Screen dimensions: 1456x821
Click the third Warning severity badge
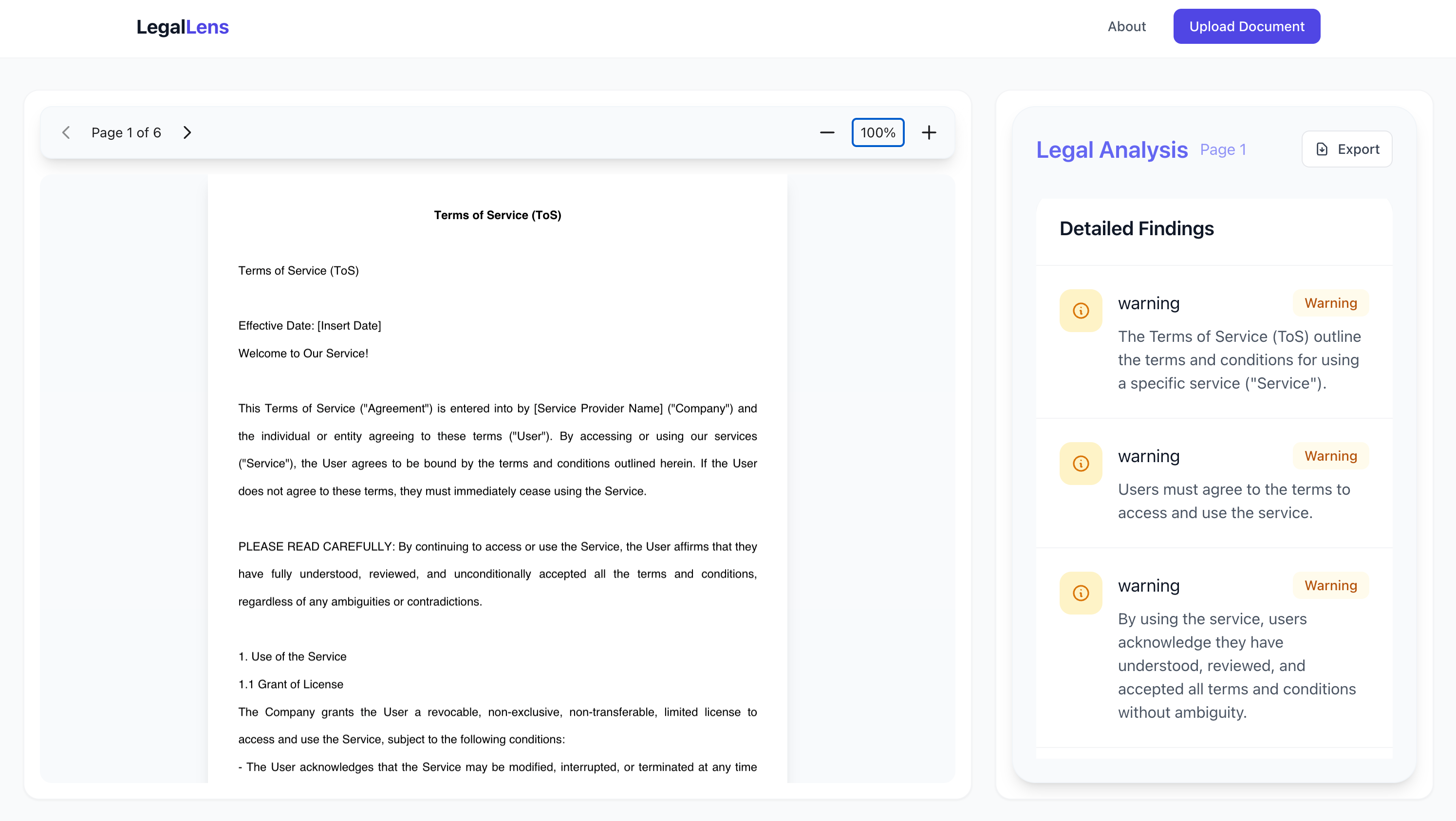1330,585
